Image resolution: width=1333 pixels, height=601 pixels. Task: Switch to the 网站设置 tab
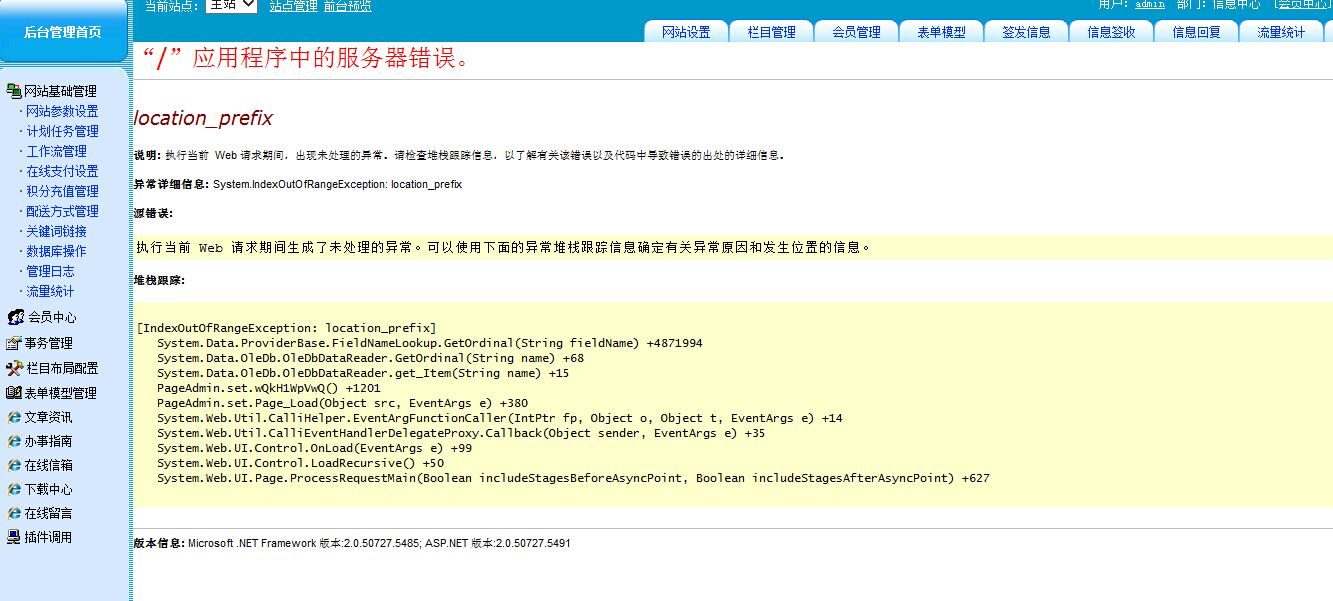(x=686, y=32)
